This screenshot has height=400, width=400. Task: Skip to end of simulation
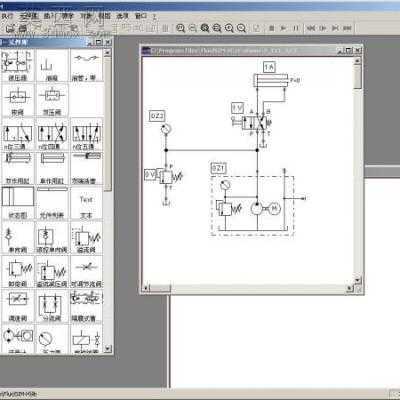[x=347, y=28]
